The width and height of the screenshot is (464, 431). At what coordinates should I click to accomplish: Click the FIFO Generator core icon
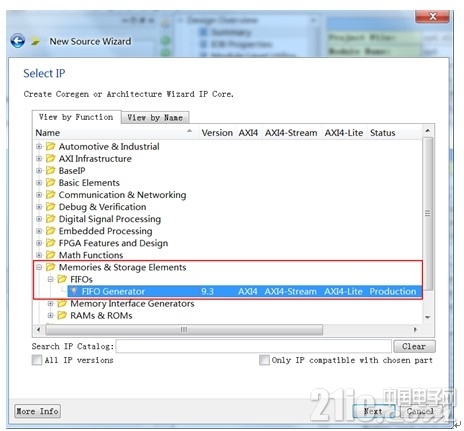click(74, 291)
